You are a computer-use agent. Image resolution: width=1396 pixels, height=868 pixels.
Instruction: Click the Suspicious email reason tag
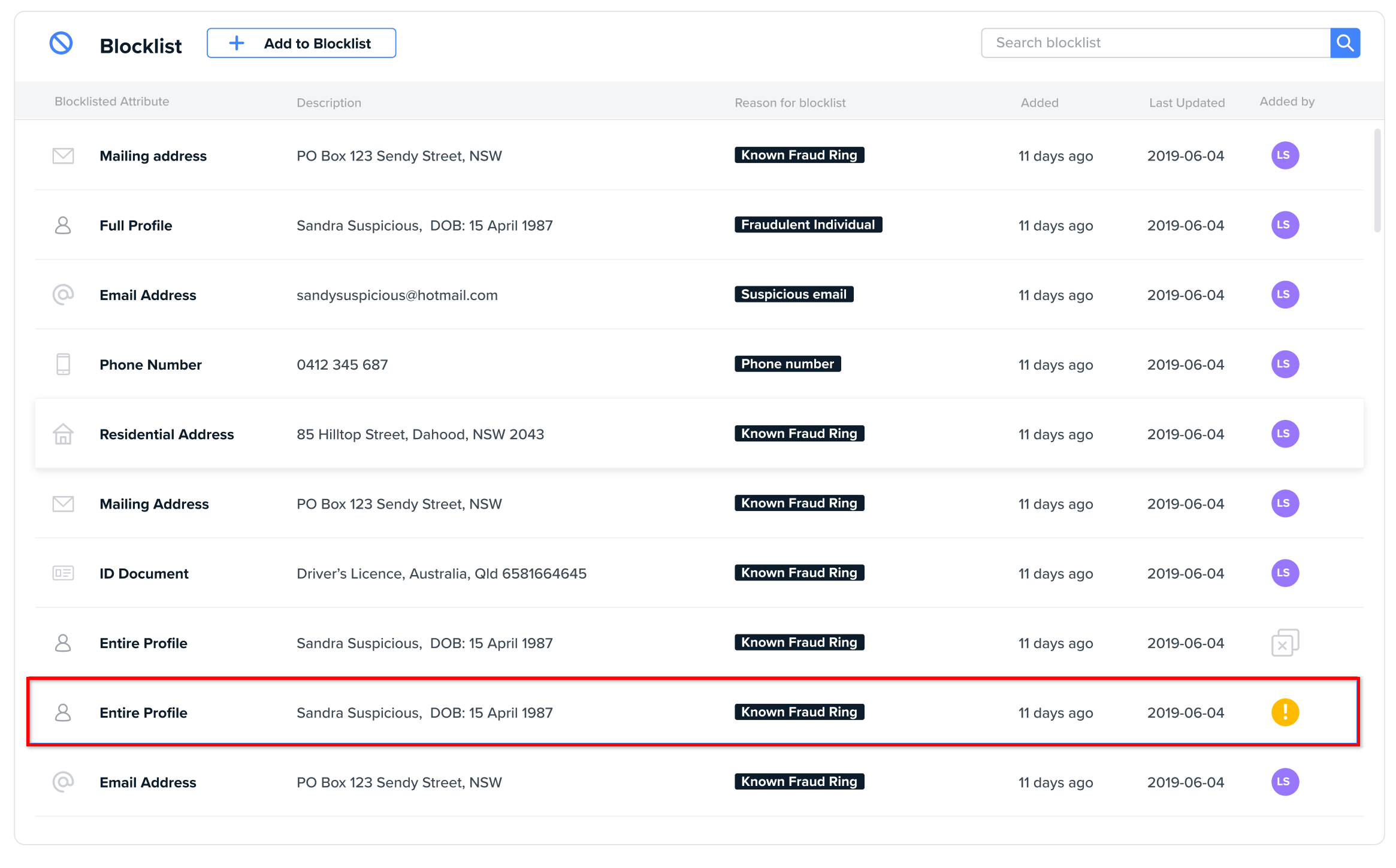793,294
